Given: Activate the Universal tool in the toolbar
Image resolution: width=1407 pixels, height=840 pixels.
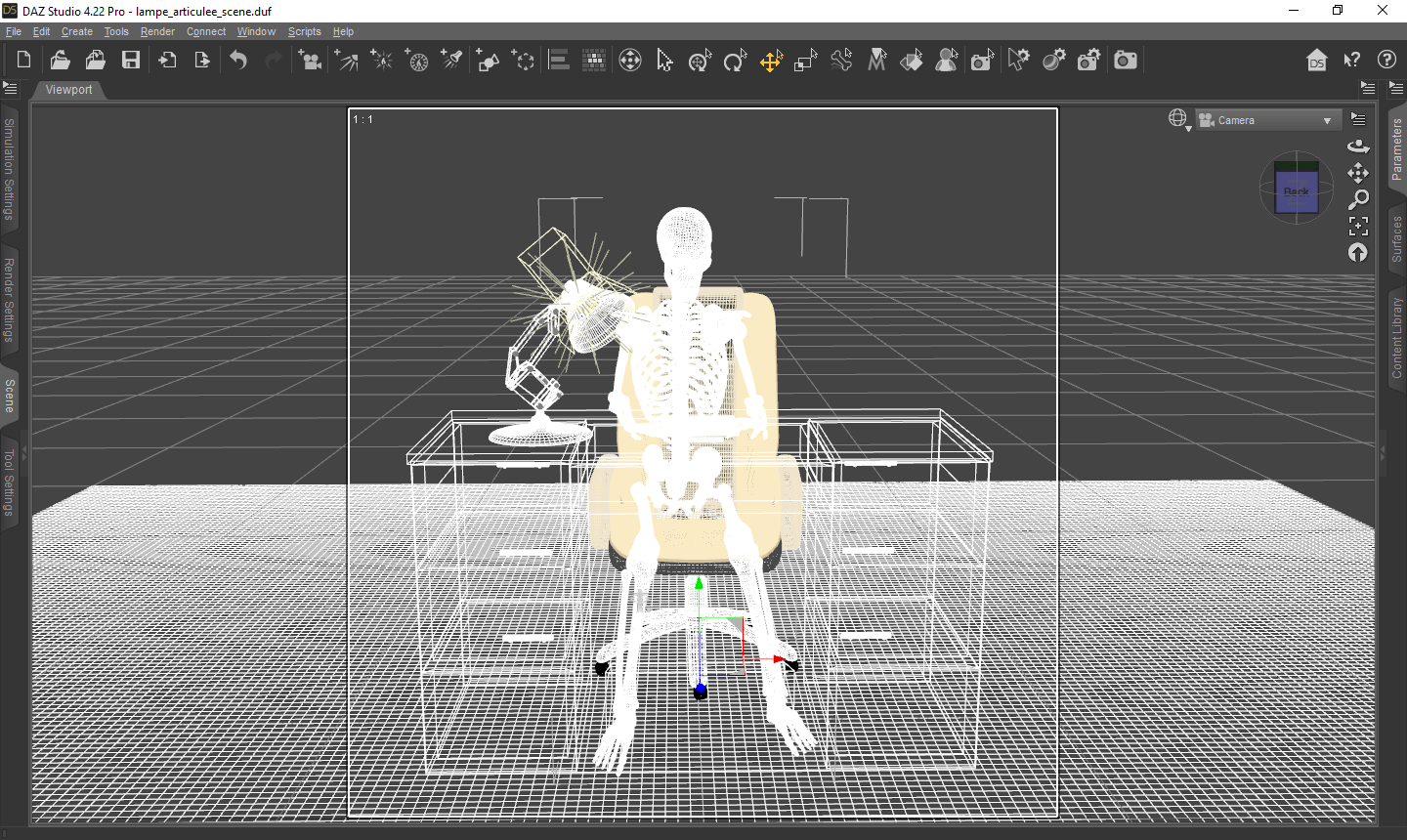Looking at the screenshot, I should click(630, 61).
